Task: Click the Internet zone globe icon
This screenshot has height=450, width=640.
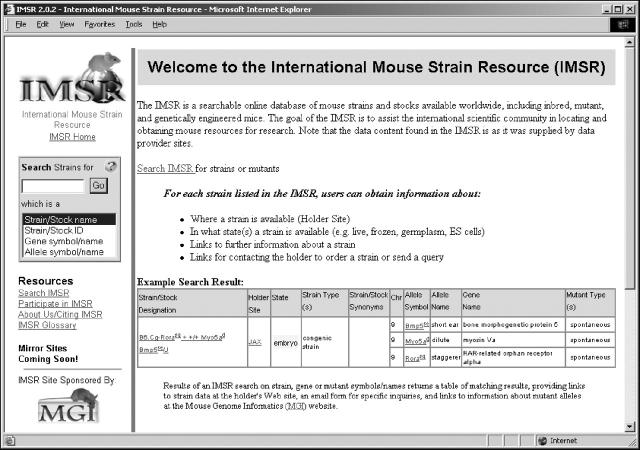Action: point(542,441)
